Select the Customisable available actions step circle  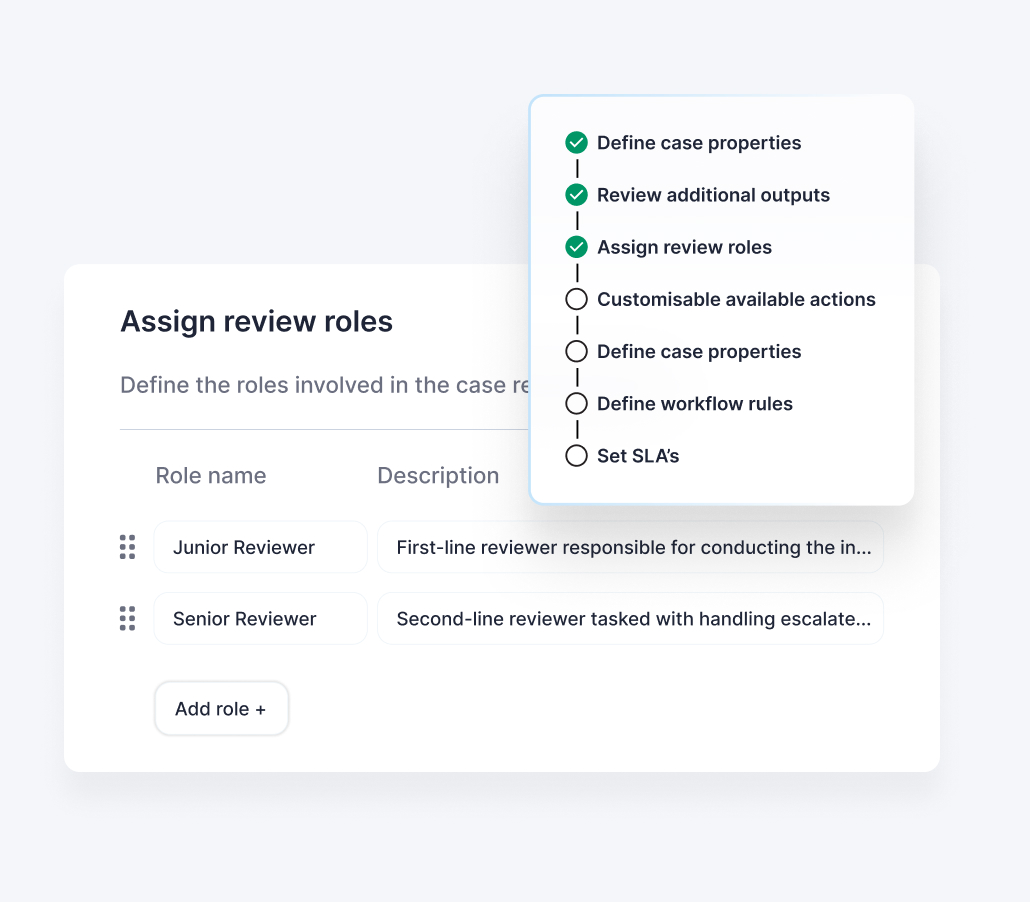pyautogui.click(x=576, y=299)
